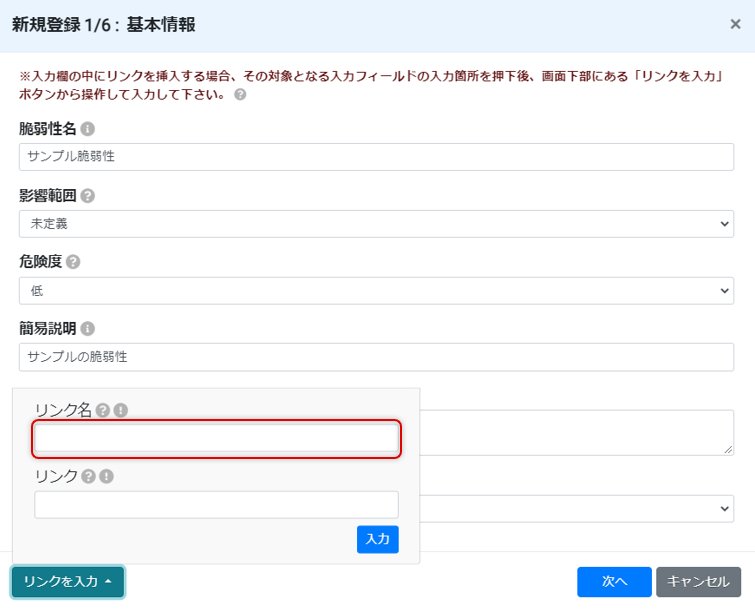This screenshot has height=611, width=755.
Task: Click the exclamation icon next to リンク名
Action: 120,410
